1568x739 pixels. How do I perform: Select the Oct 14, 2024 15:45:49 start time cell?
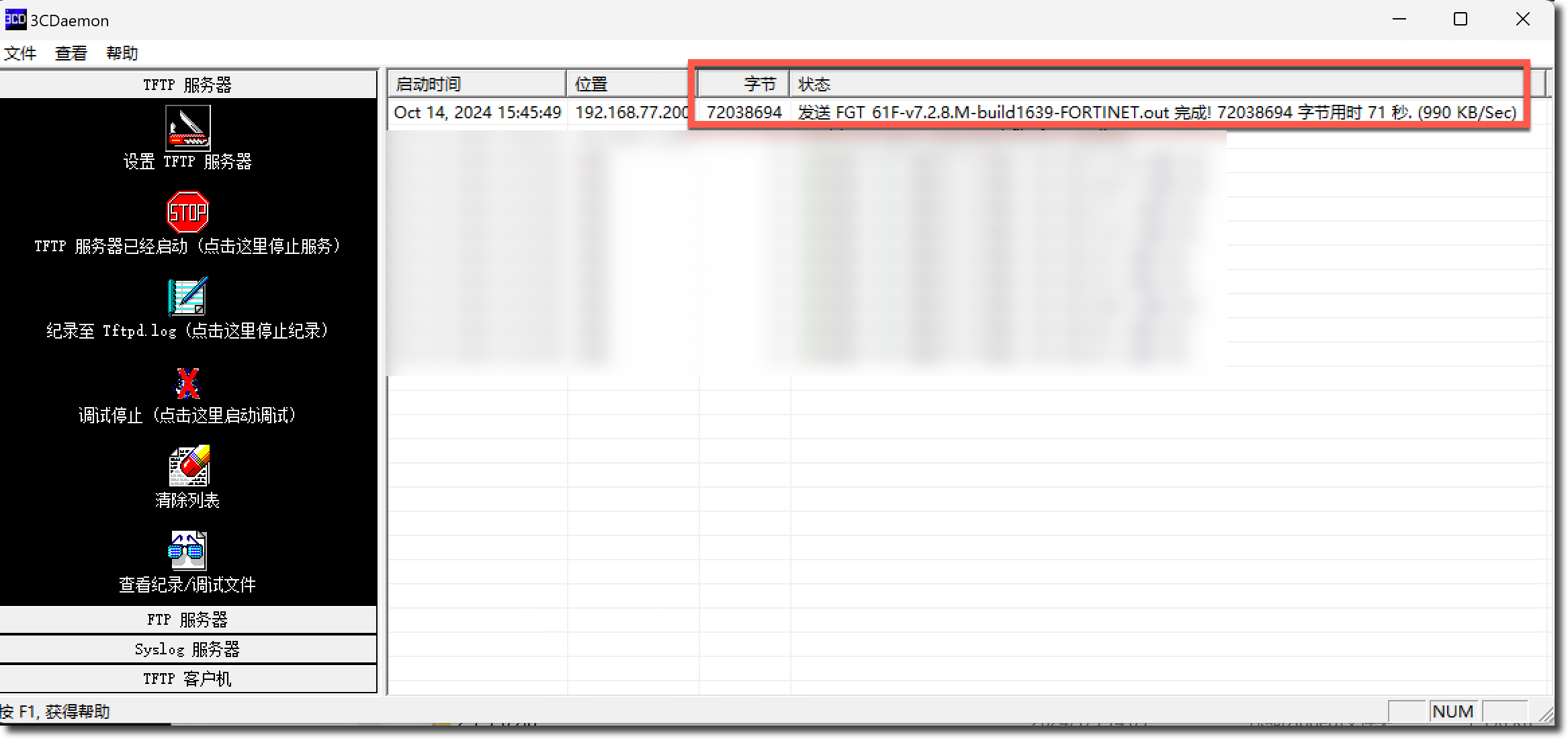coord(478,112)
